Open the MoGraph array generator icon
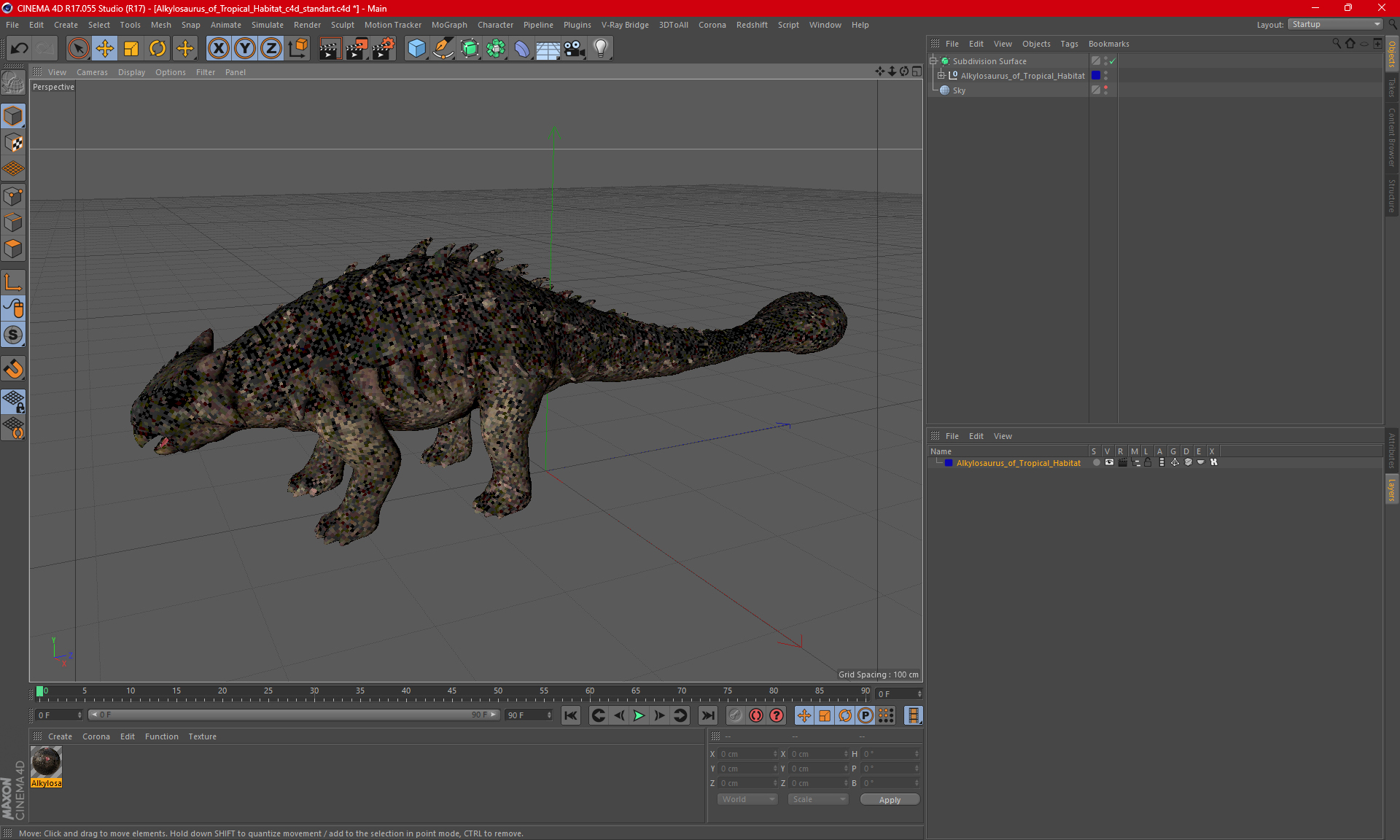Viewport: 1400px width, 840px height. 496,48
